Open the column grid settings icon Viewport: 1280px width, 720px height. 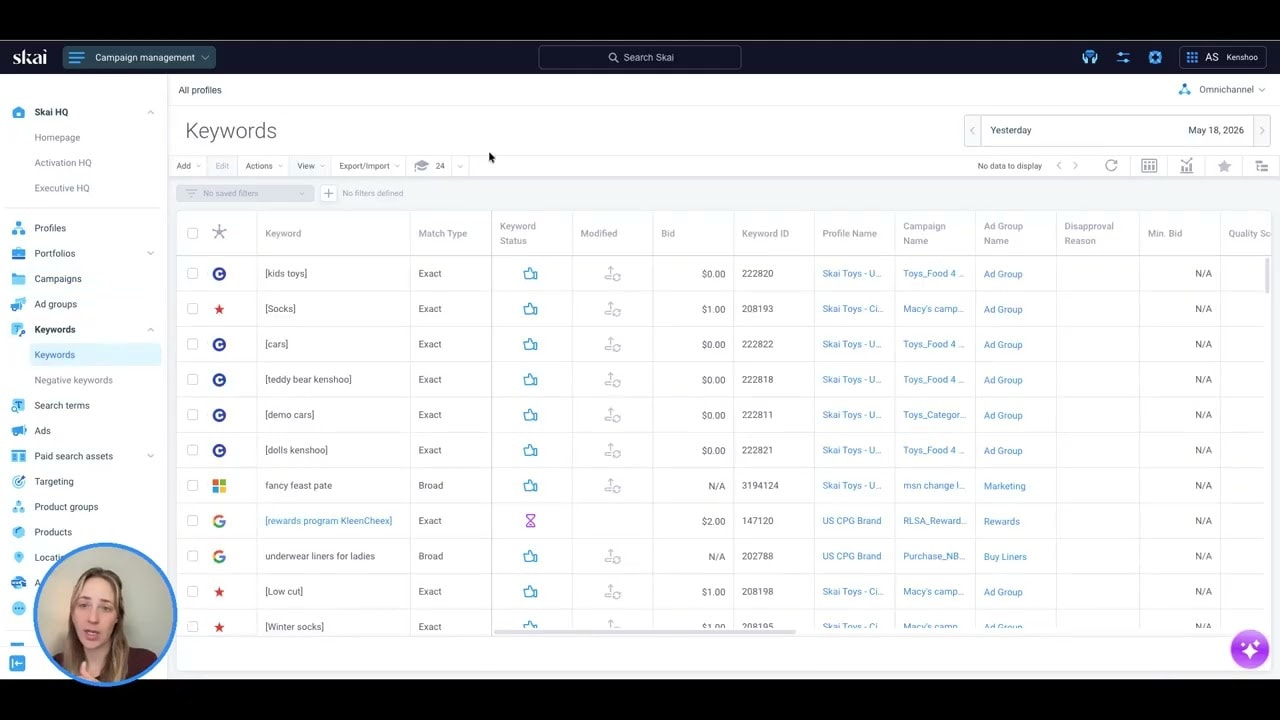coord(1149,166)
